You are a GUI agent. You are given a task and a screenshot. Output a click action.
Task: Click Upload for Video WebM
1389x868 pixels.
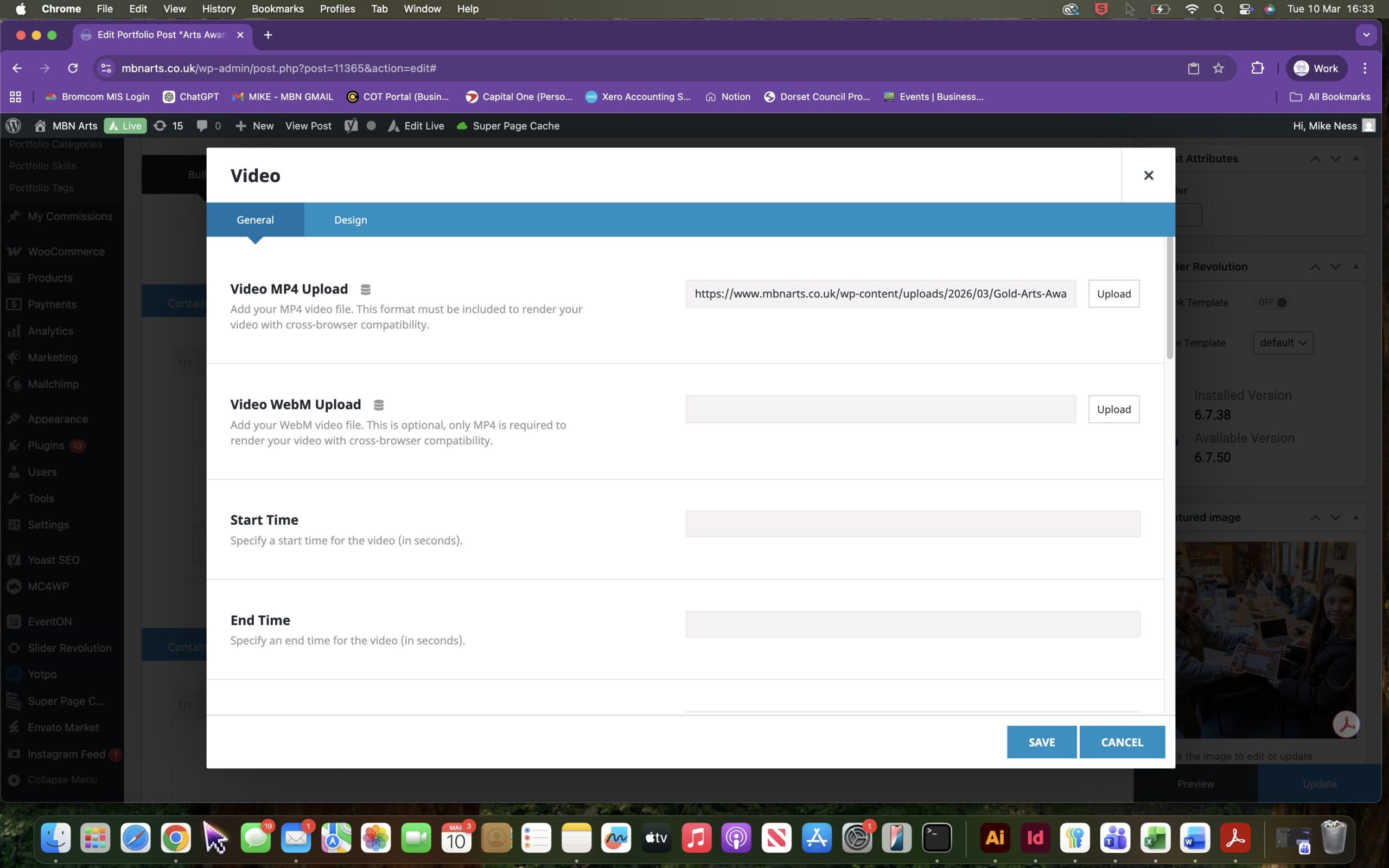coord(1113,409)
